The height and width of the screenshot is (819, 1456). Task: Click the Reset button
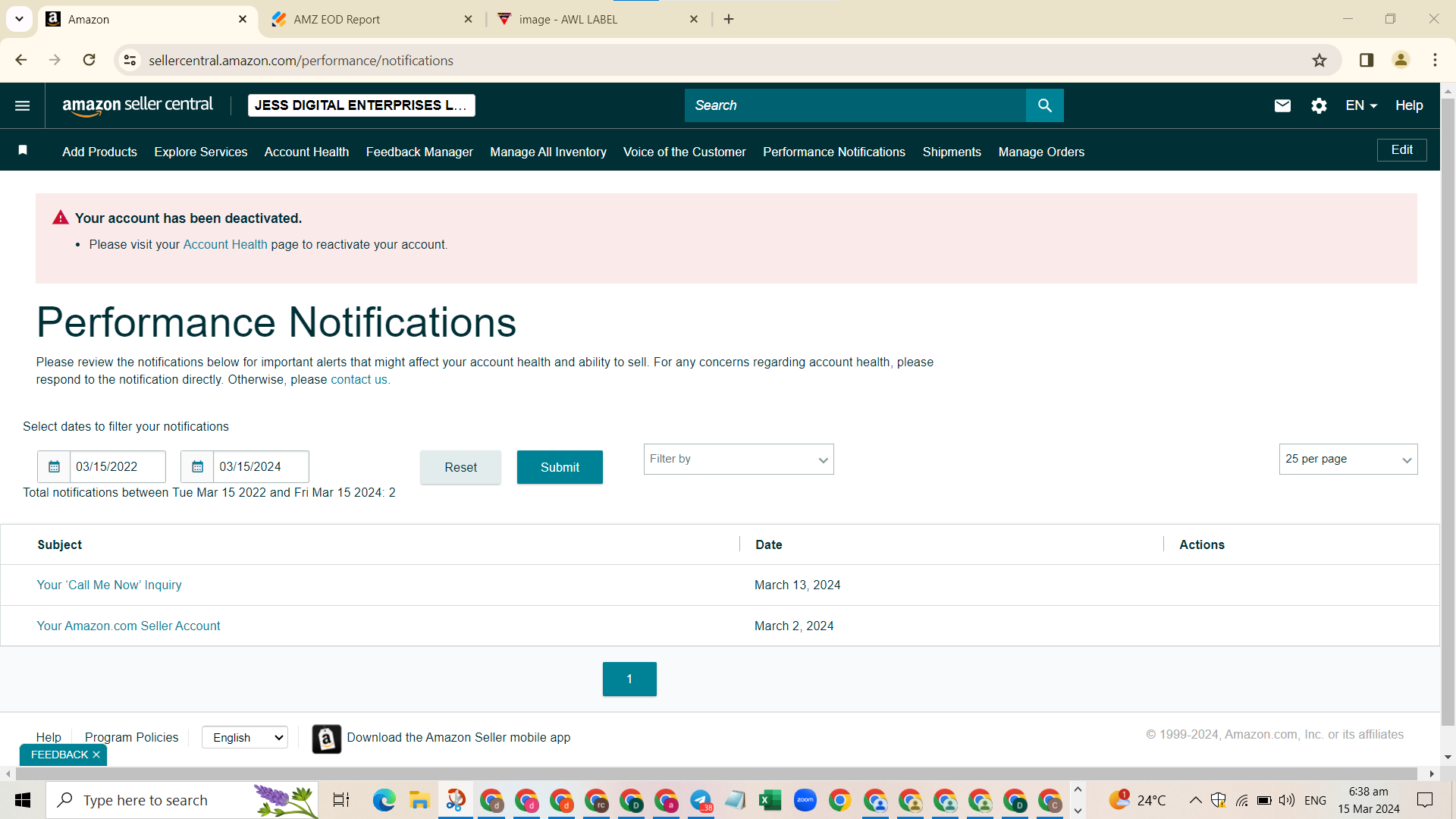pos(460,467)
